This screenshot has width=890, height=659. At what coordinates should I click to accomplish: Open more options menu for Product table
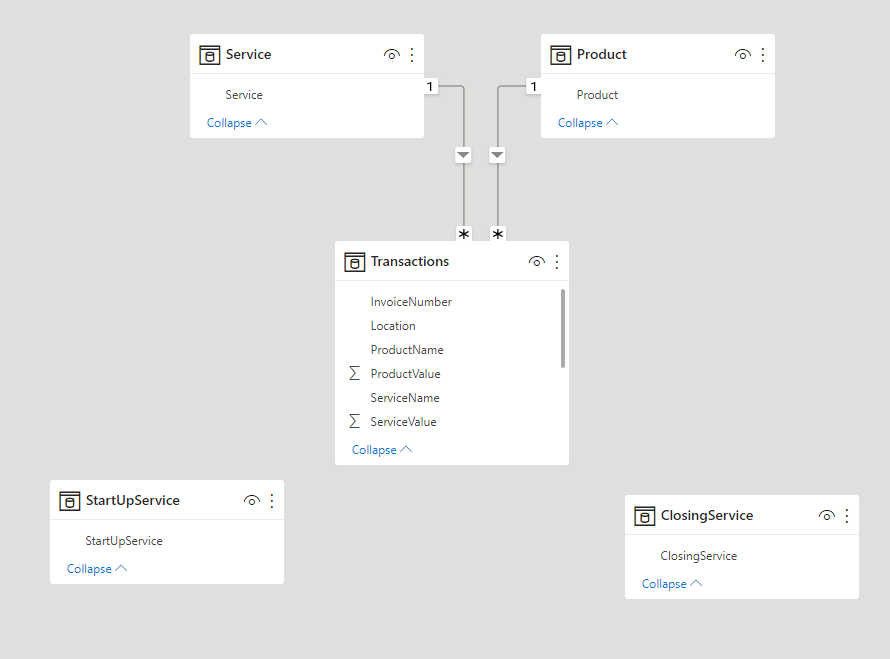coord(763,54)
